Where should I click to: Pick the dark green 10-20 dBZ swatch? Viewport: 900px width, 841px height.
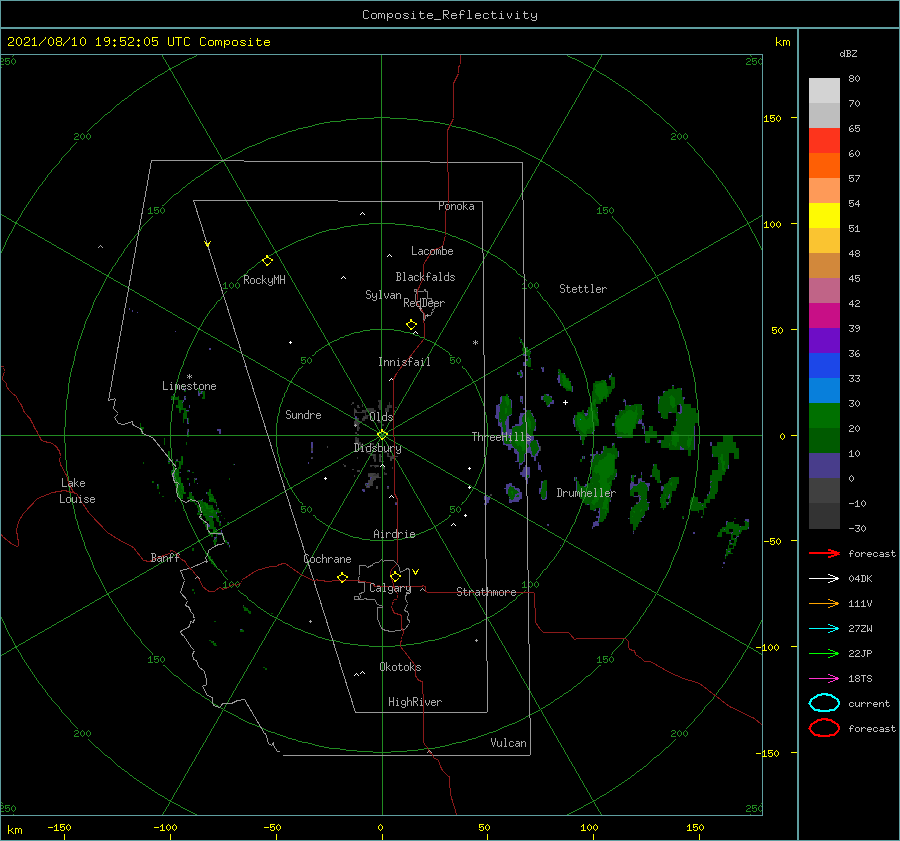point(824,441)
